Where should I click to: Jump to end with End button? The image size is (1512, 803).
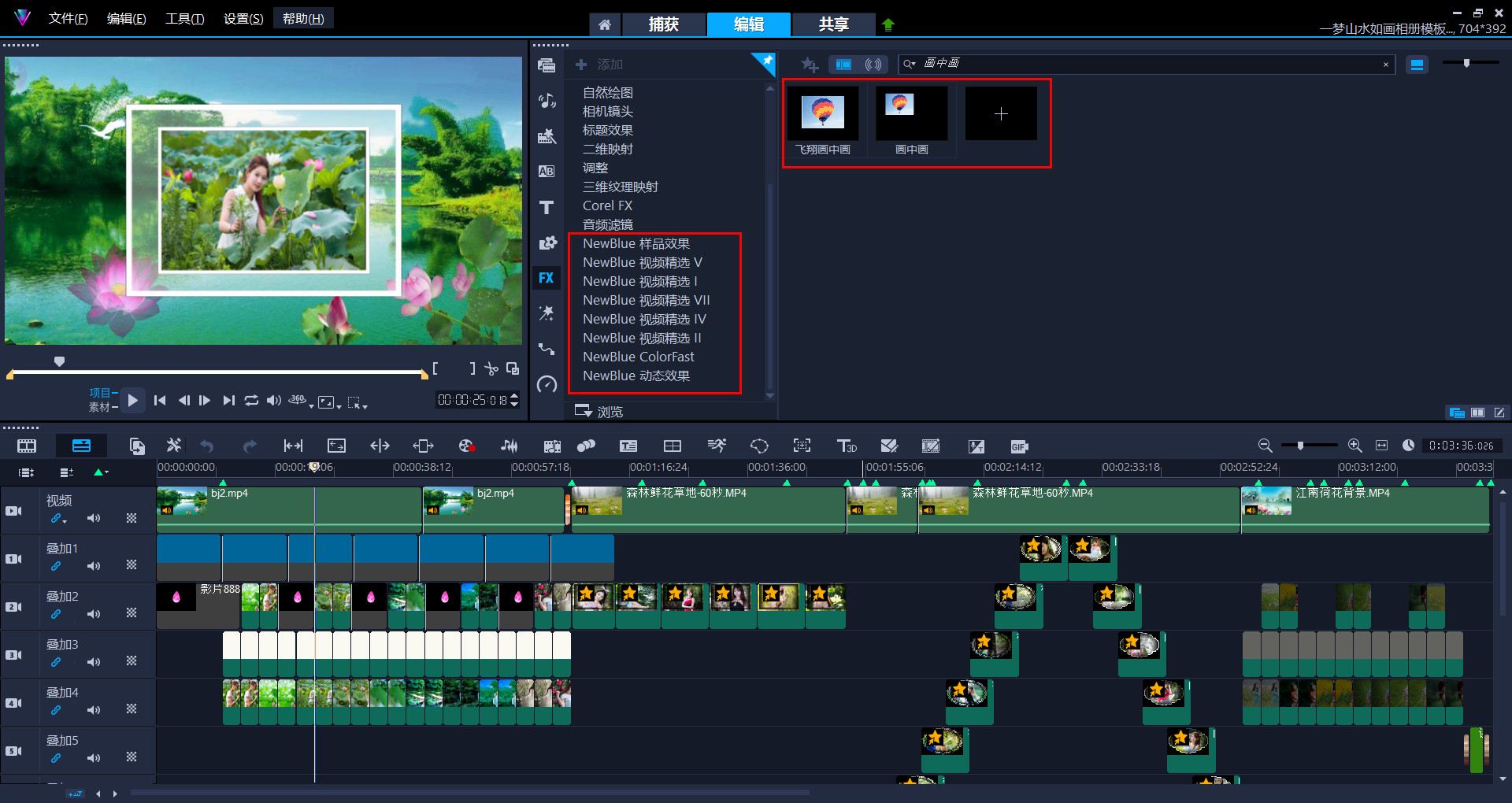pyautogui.click(x=228, y=400)
